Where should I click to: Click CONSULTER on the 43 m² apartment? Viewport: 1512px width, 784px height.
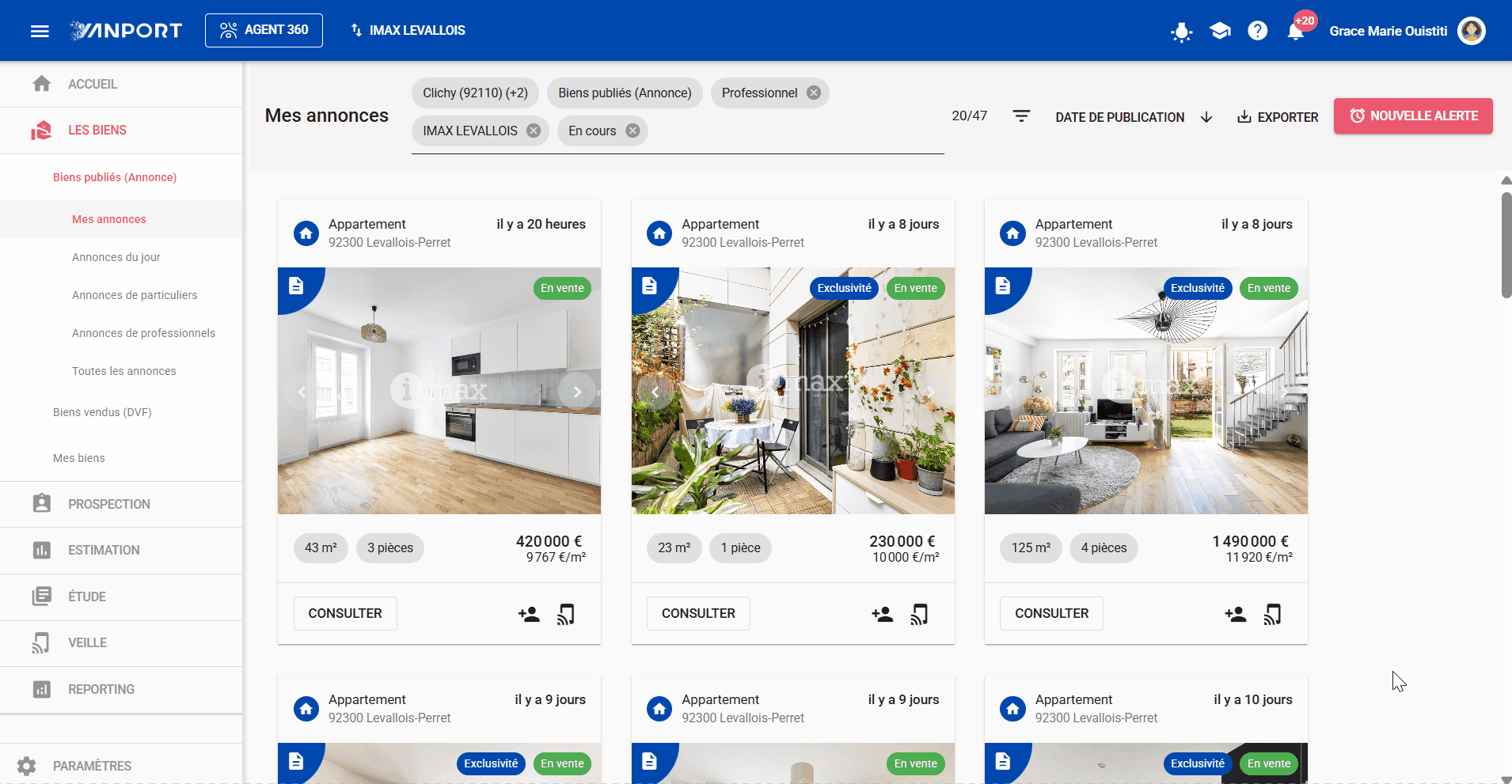pyautogui.click(x=345, y=613)
